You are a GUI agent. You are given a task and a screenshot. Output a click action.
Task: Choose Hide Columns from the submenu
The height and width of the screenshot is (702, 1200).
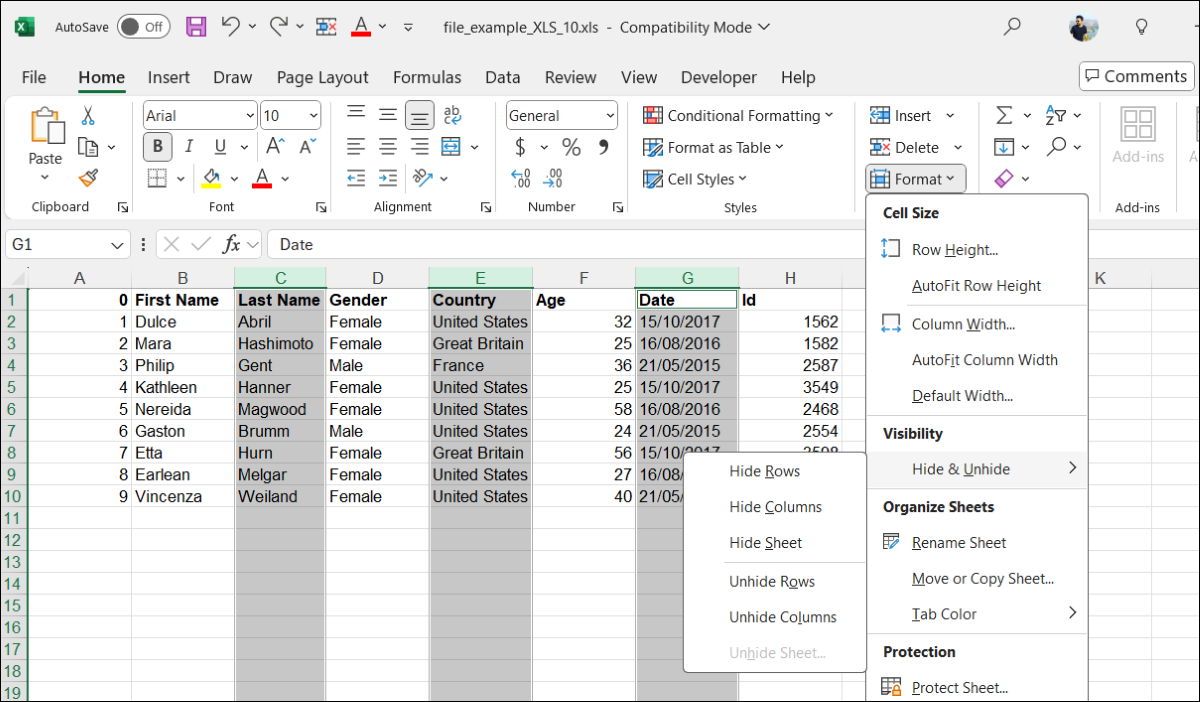point(775,507)
